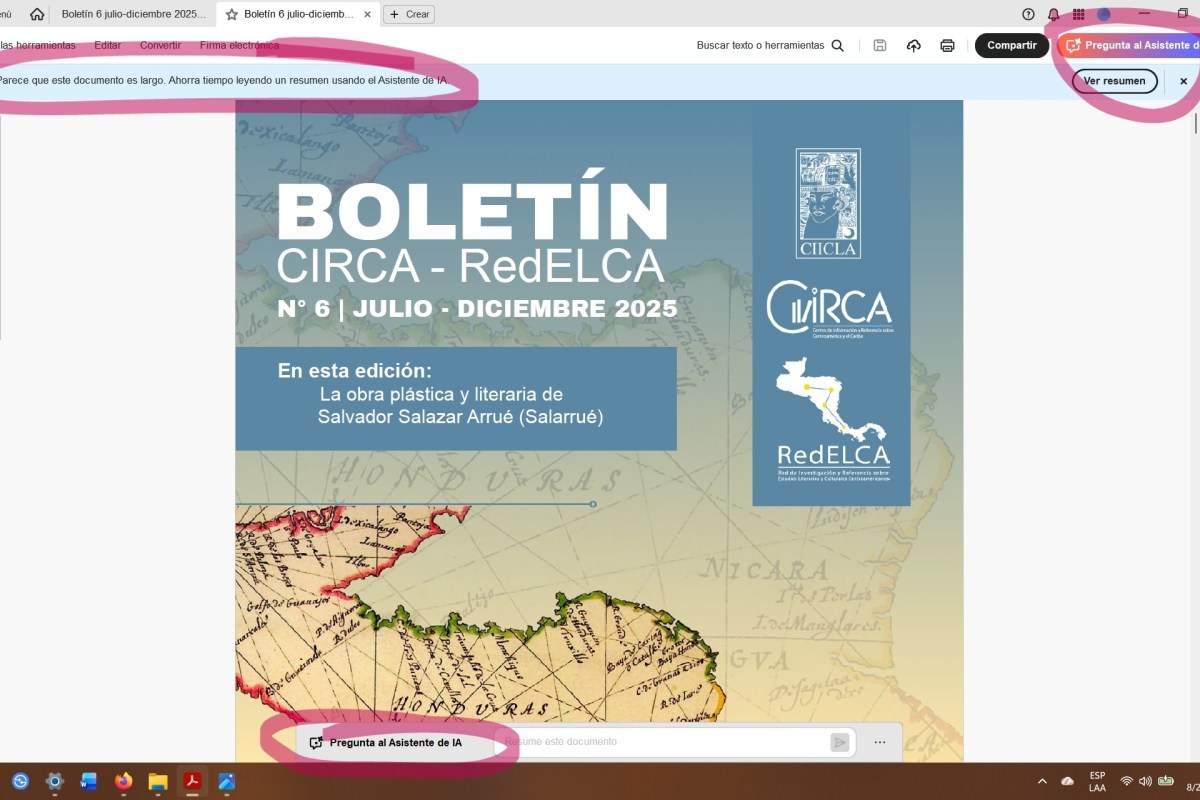The width and height of the screenshot is (1200, 800).
Task: Click the search magnifier icon
Action: click(838, 45)
